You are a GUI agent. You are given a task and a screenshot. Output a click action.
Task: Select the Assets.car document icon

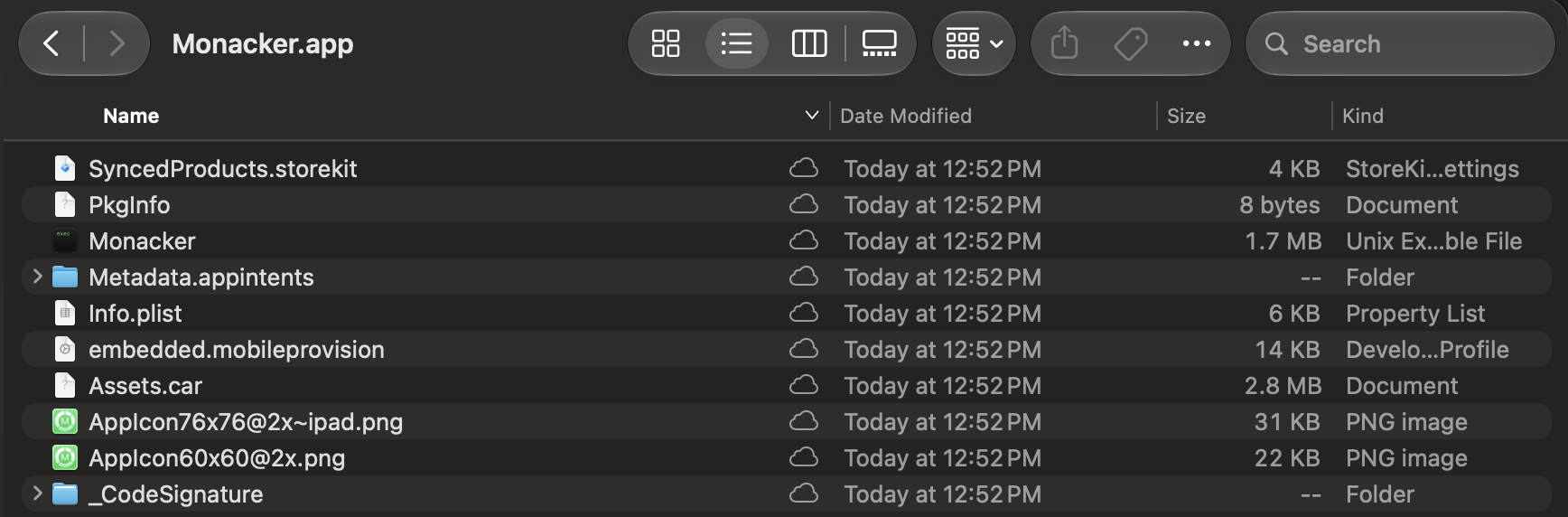point(65,385)
